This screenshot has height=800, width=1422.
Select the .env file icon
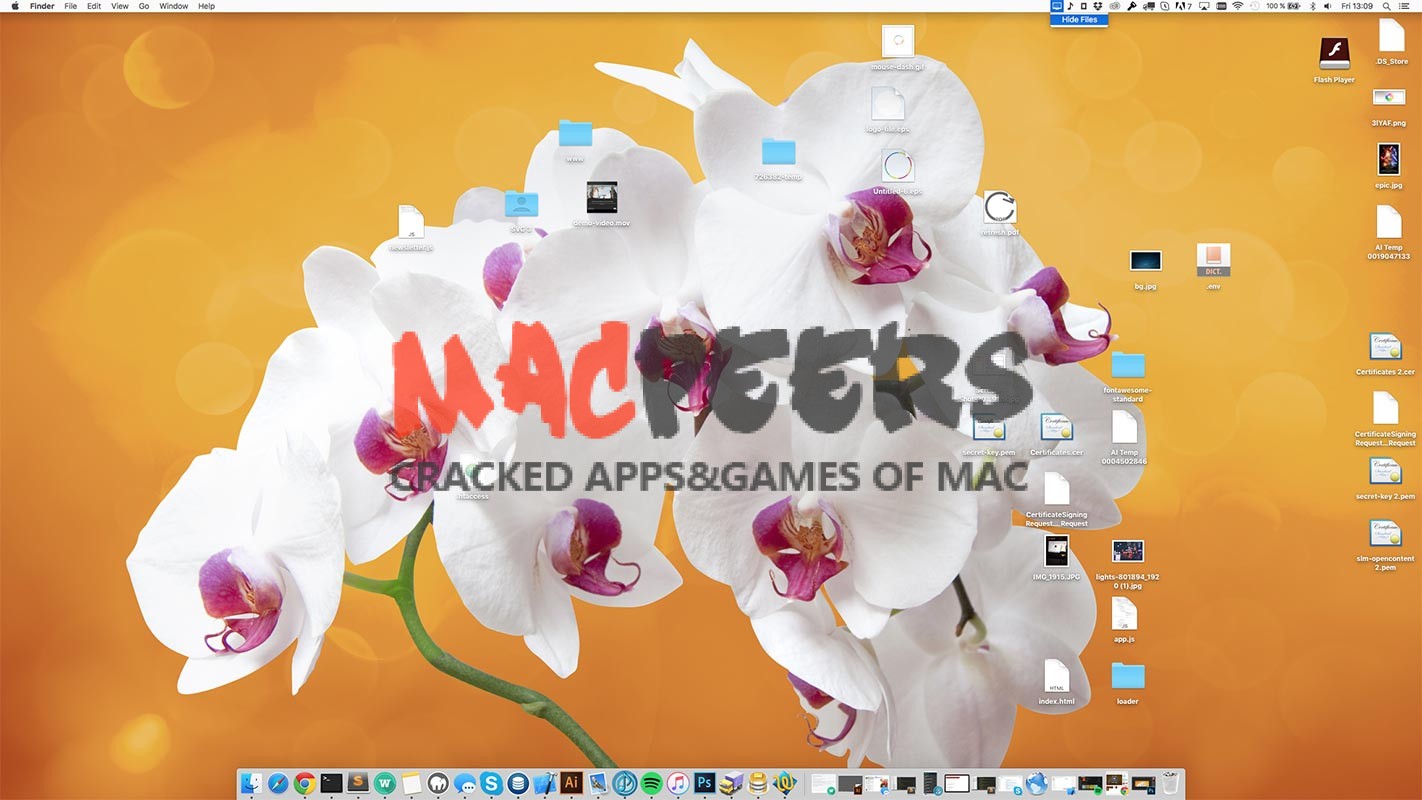coord(1213,260)
